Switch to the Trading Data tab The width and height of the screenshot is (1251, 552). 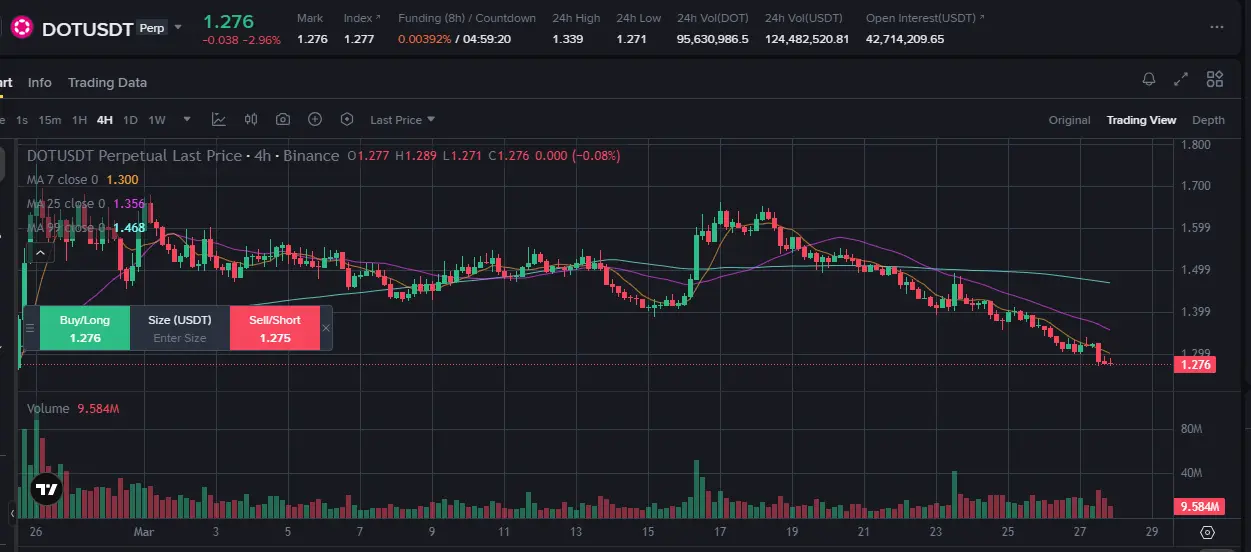107,83
